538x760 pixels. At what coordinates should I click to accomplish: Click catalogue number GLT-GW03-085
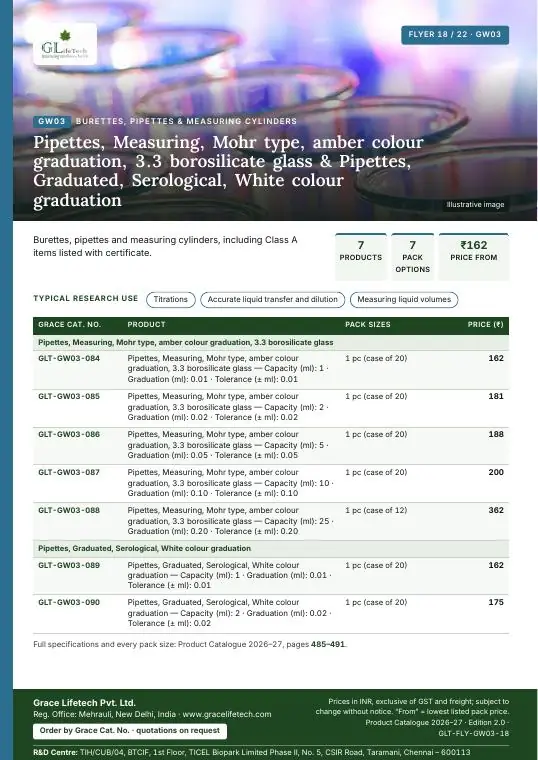coord(69,396)
